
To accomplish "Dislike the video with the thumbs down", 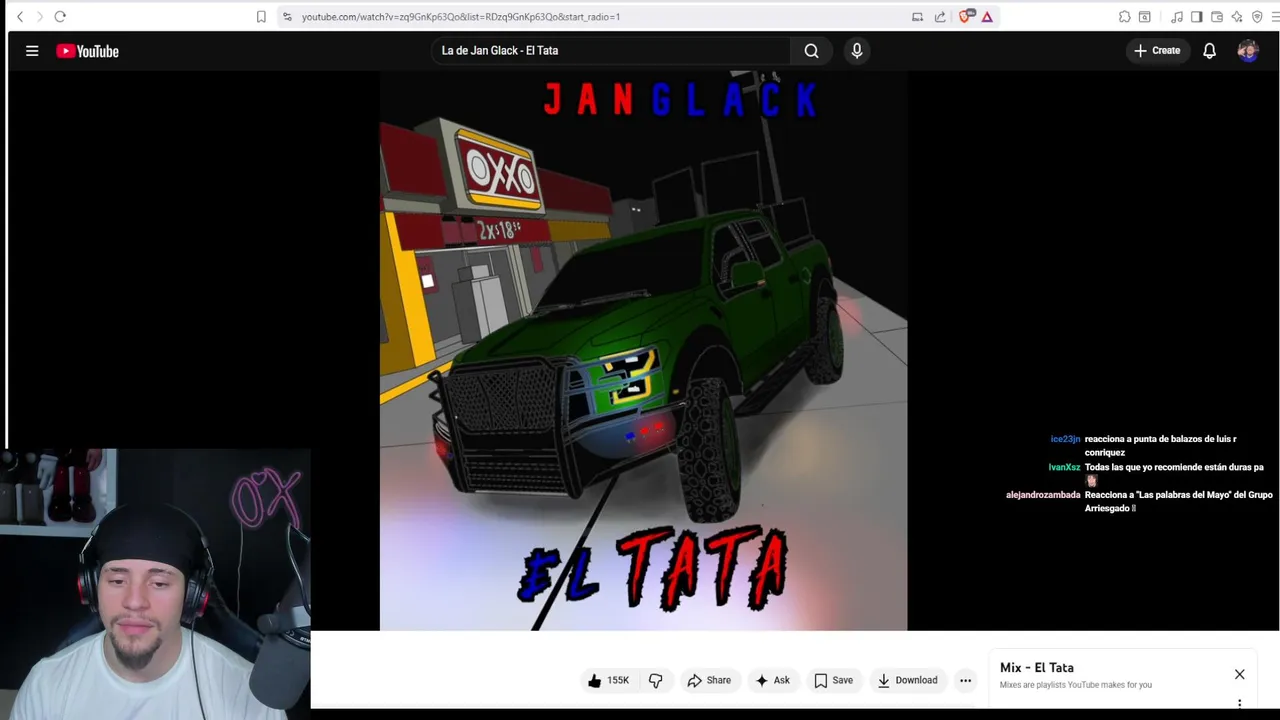I will click(x=656, y=680).
